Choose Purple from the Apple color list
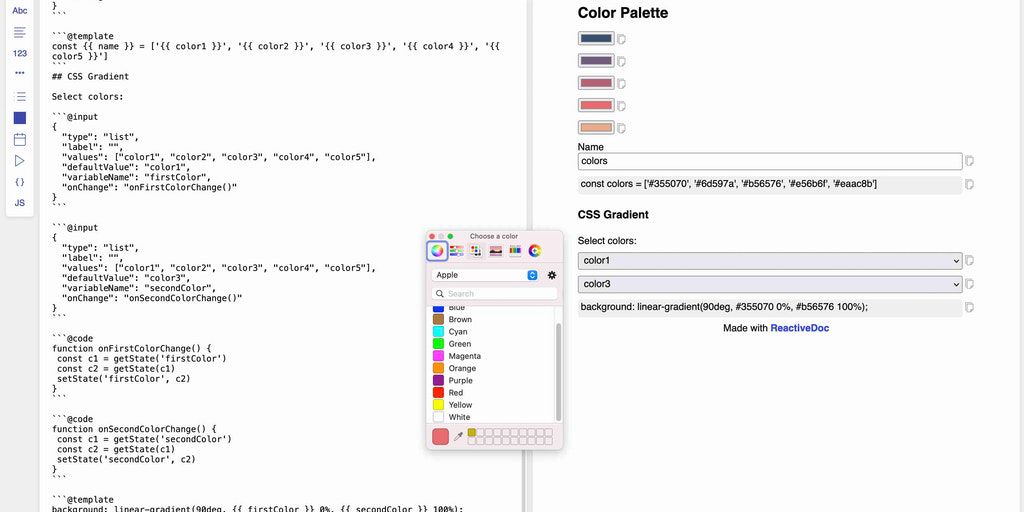 [460, 381]
